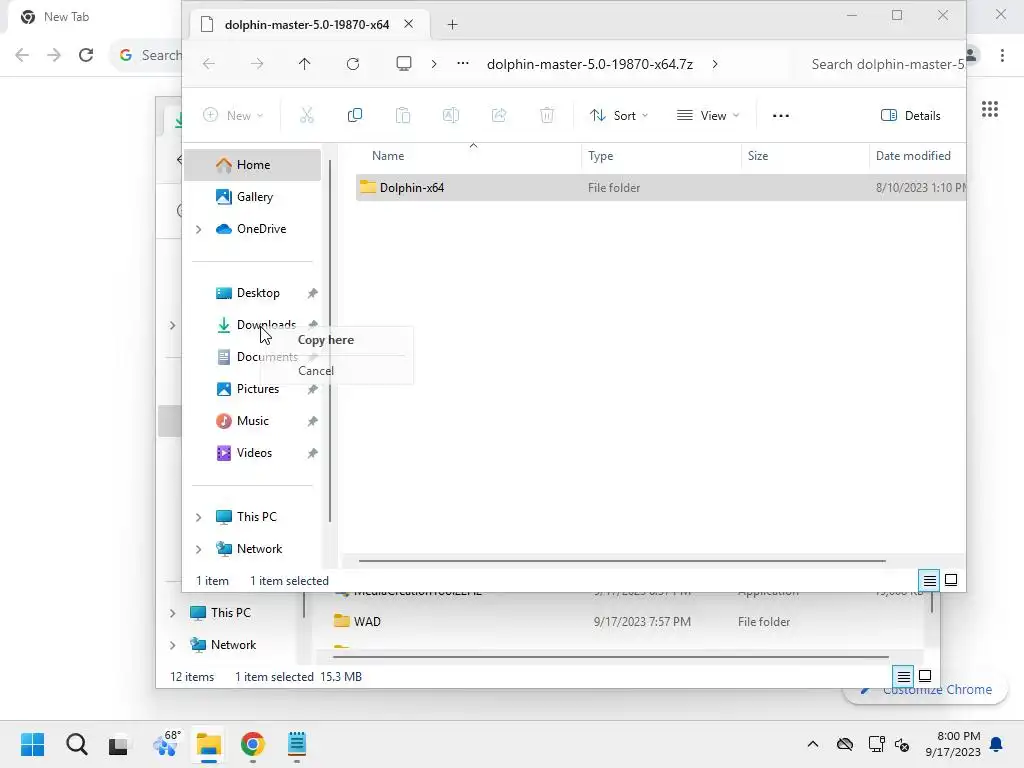Open the Sort dropdown menu

point(619,116)
